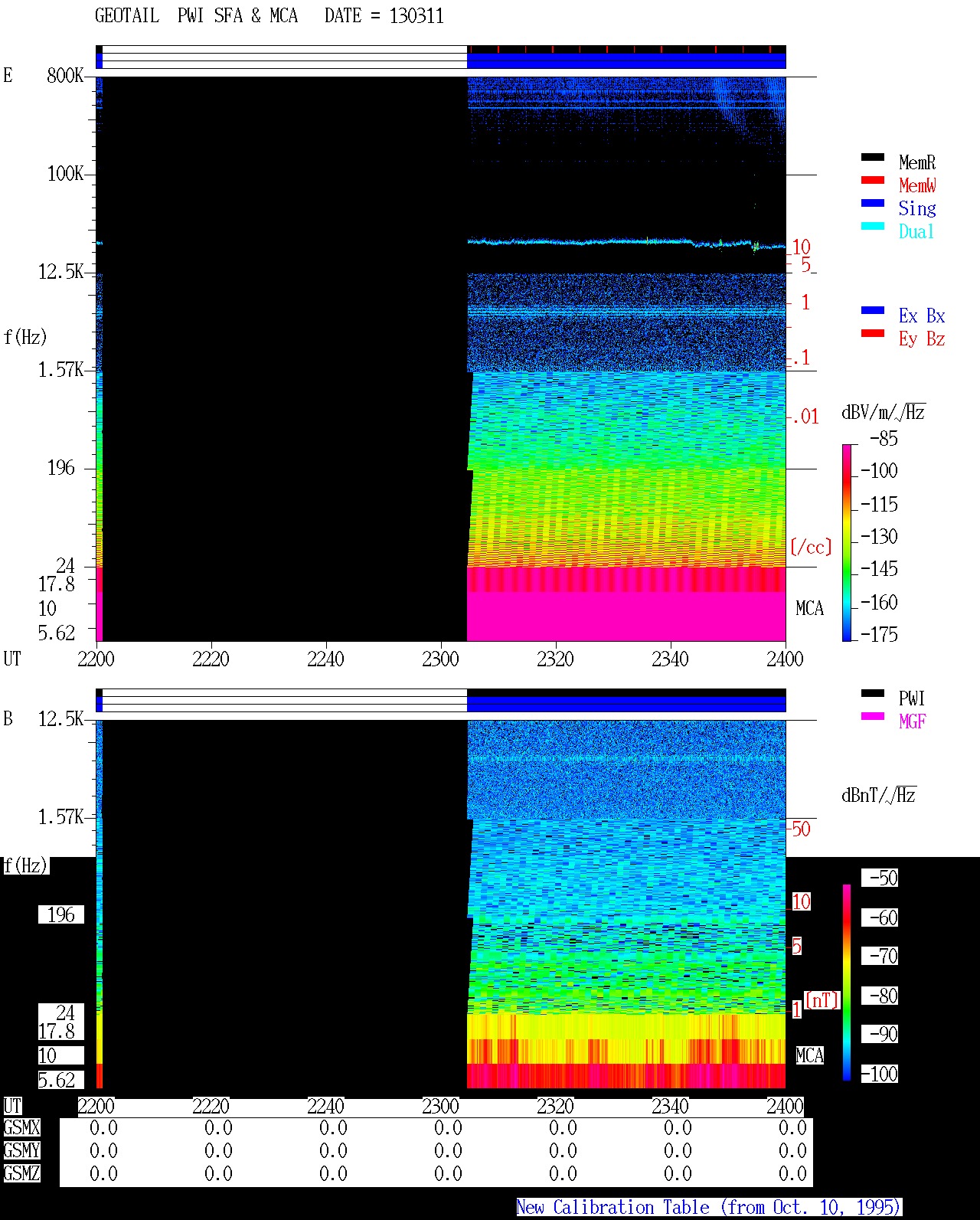
Task: Click the 'GSMZ' row label
Action: (21, 1173)
